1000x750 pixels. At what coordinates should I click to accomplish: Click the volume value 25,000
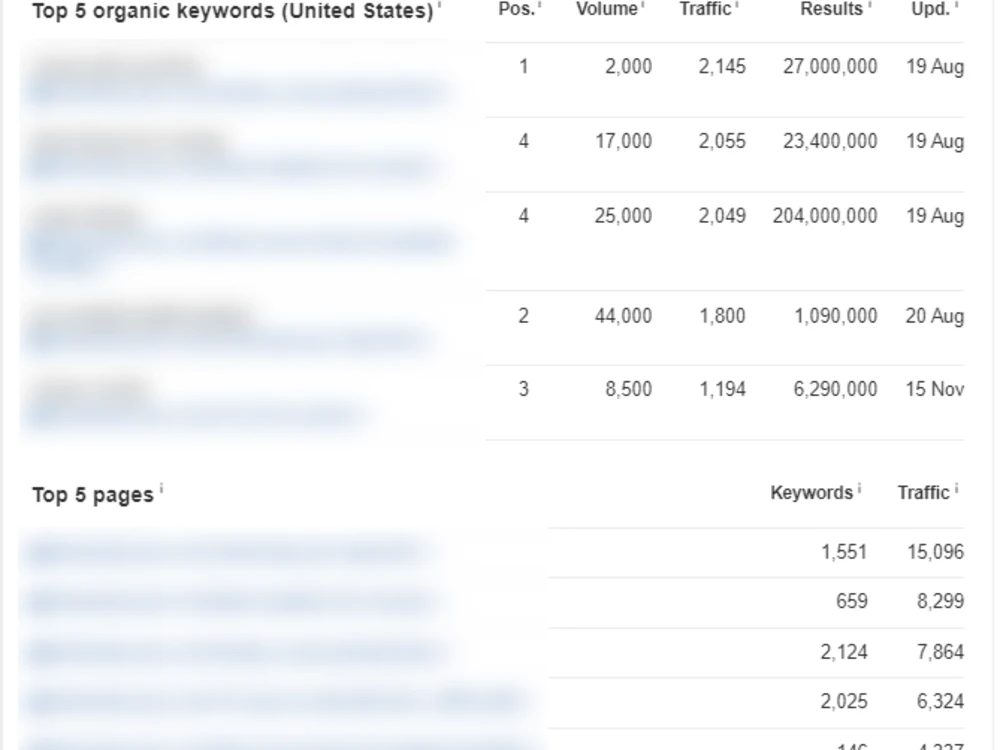(623, 216)
